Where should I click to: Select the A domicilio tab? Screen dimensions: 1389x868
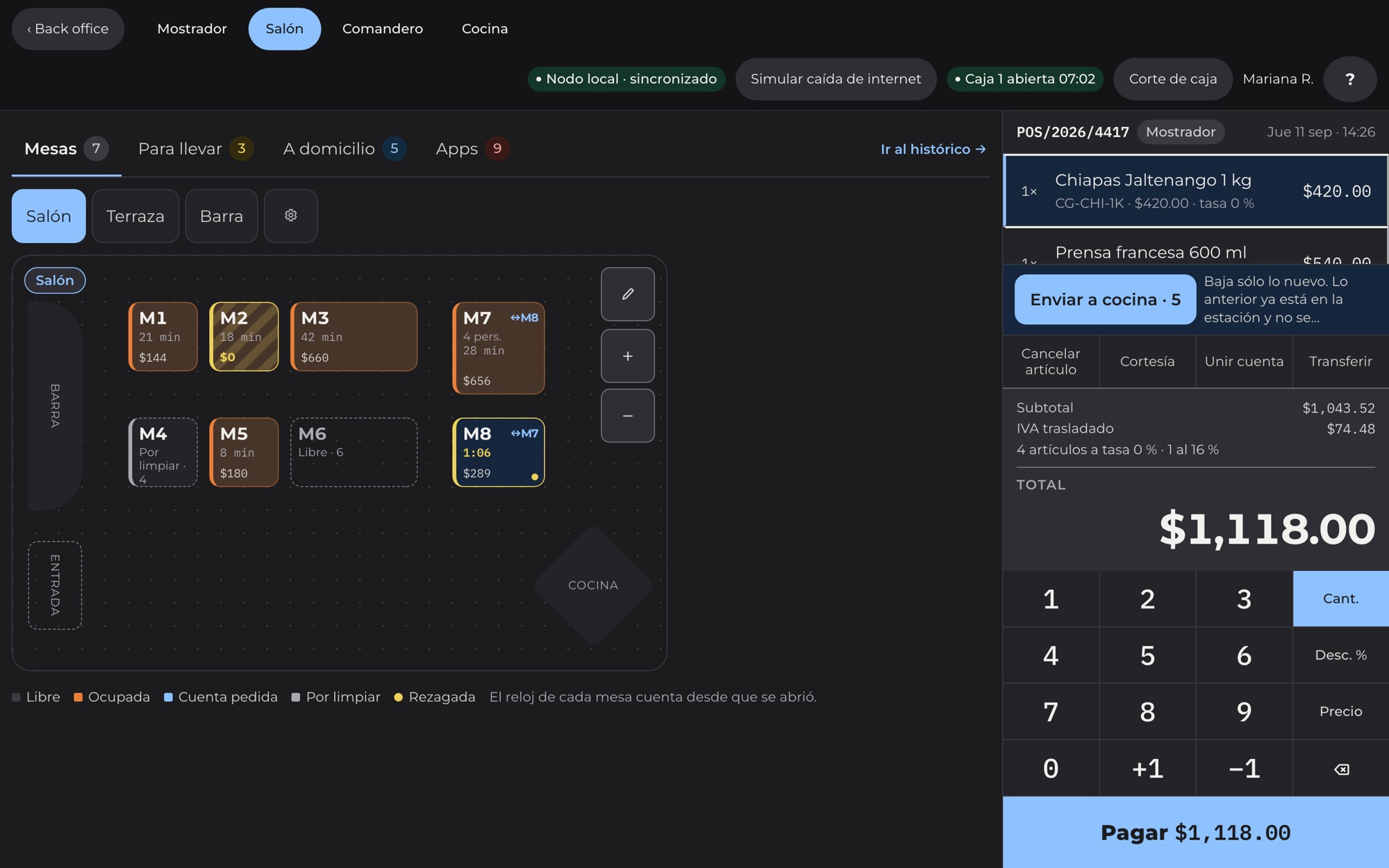344,149
